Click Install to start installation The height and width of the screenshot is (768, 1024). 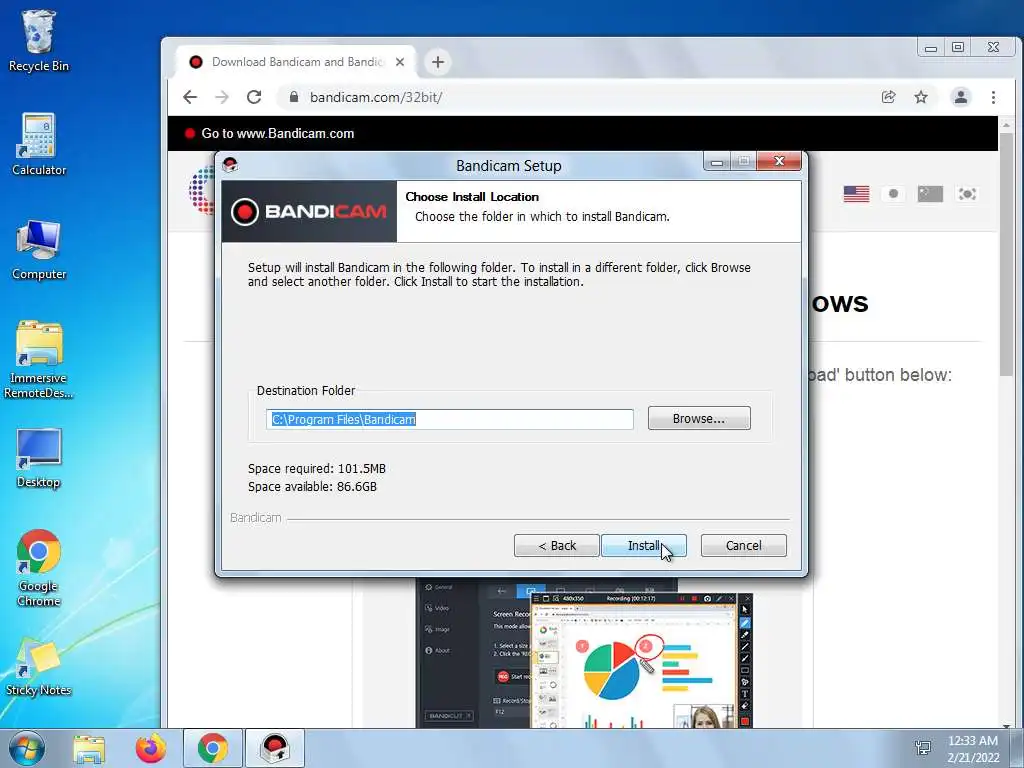tap(643, 545)
